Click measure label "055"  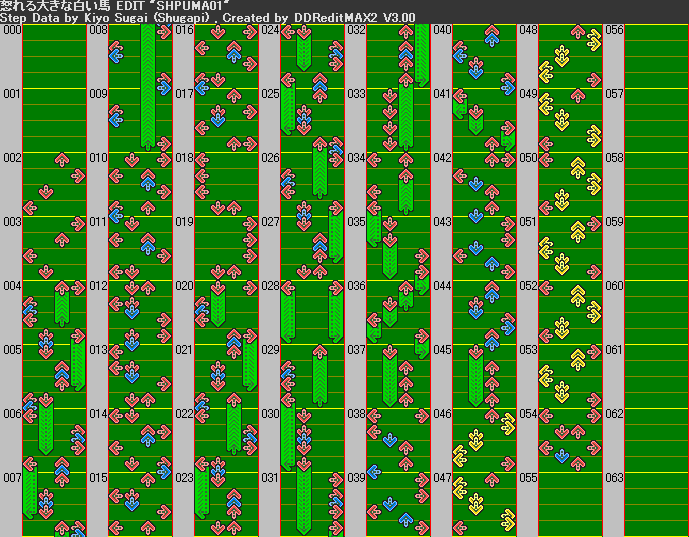[528, 478]
